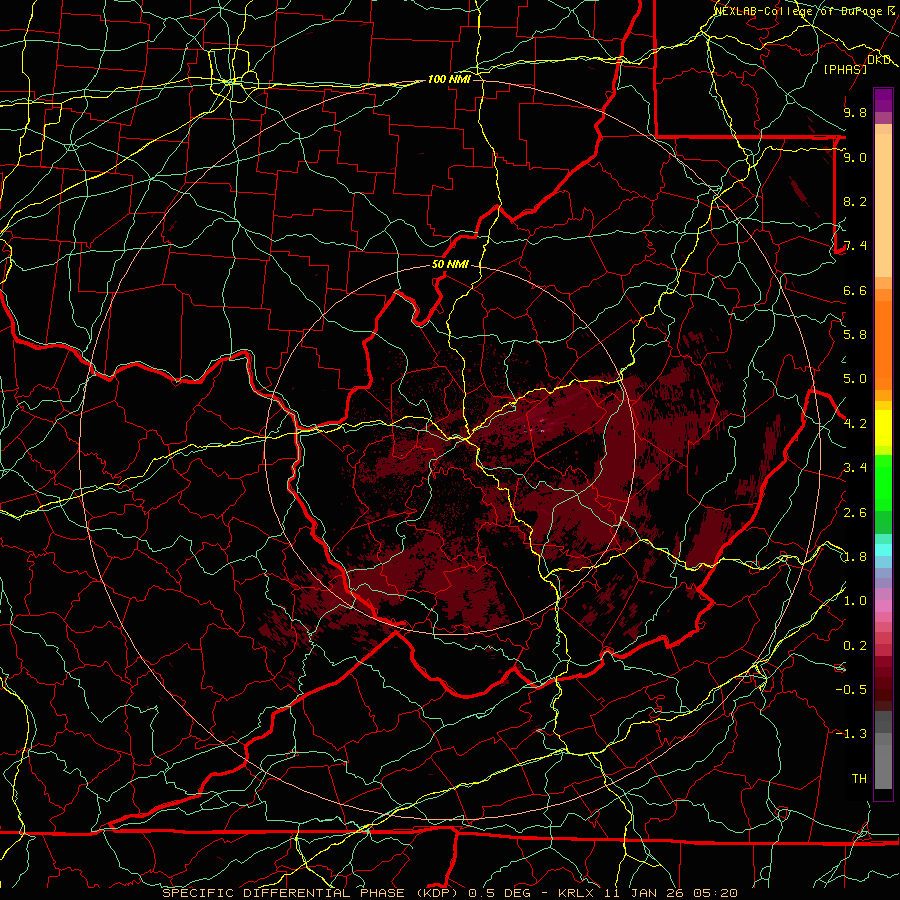This screenshot has height=900, width=900.
Task: Click the 5.0 scale label
Action: point(855,379)
